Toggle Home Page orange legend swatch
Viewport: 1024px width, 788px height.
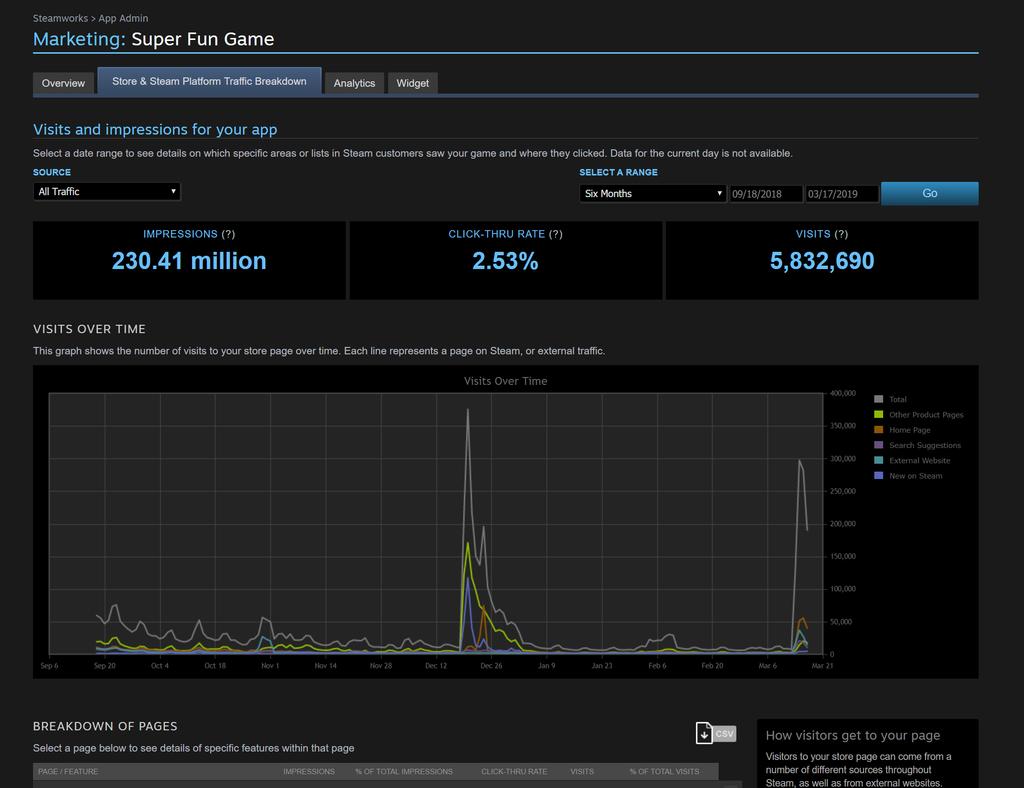878,430
